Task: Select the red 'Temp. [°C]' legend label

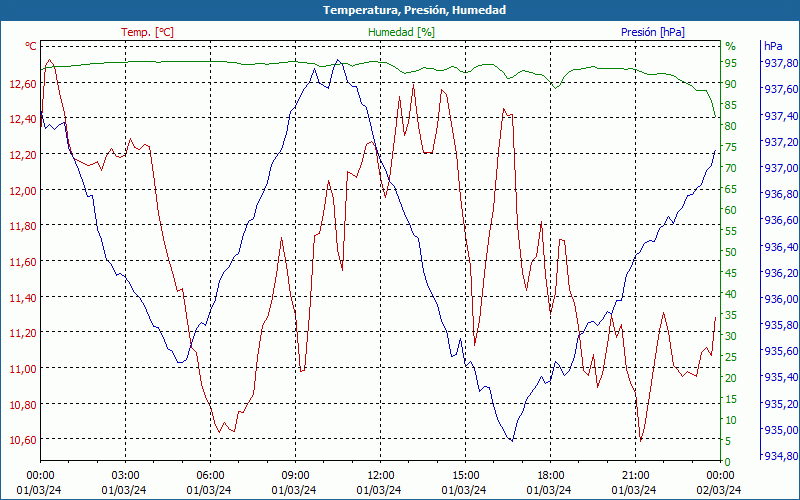Action: pyautogui.click(x=147, y=32)
